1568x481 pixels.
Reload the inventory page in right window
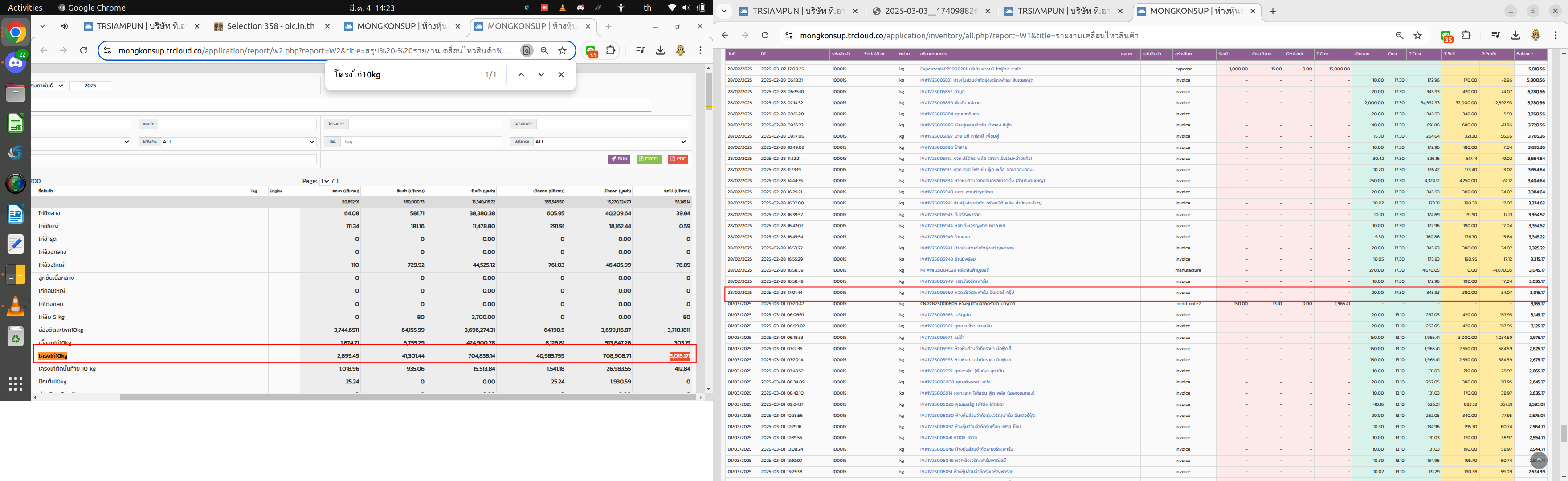(x=765, y=35)
